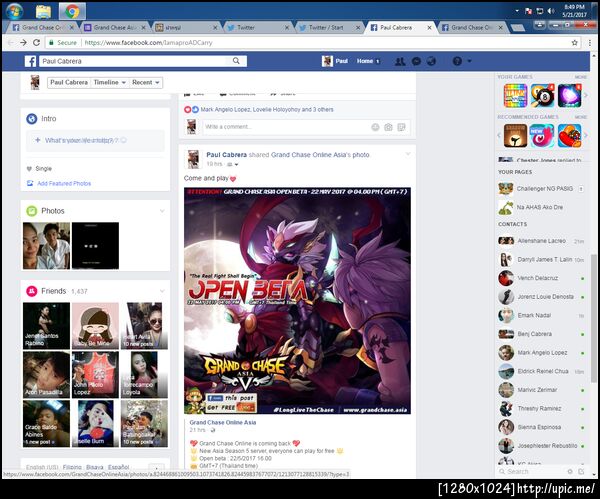The height and width of the screenshot is (499, 600).
Task: Expand the Friends section chevron
Action: coord(162,291)
